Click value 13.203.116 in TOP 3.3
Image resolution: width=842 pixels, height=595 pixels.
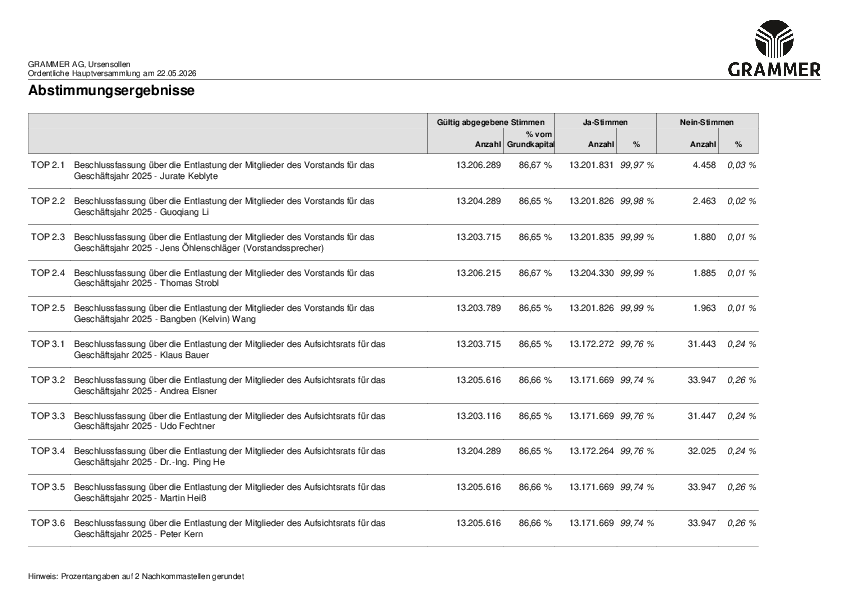[478, 416]
